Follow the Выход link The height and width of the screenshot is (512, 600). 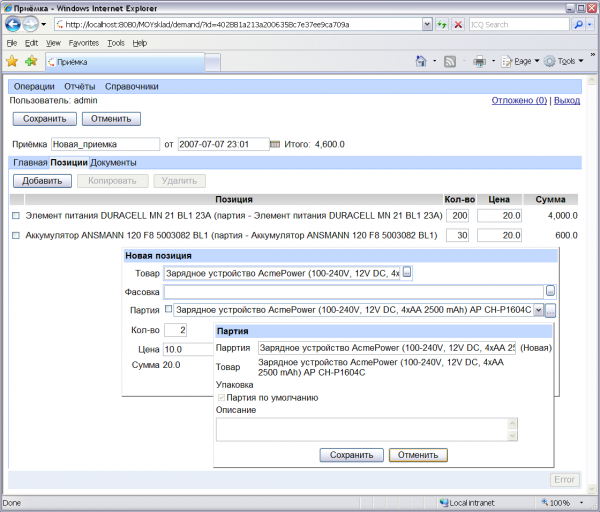coord(566,100)
